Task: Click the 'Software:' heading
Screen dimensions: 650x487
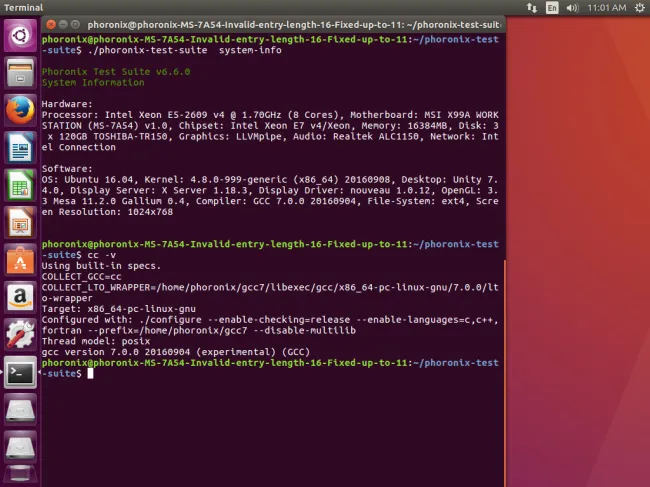Action: tap(67, 169)
